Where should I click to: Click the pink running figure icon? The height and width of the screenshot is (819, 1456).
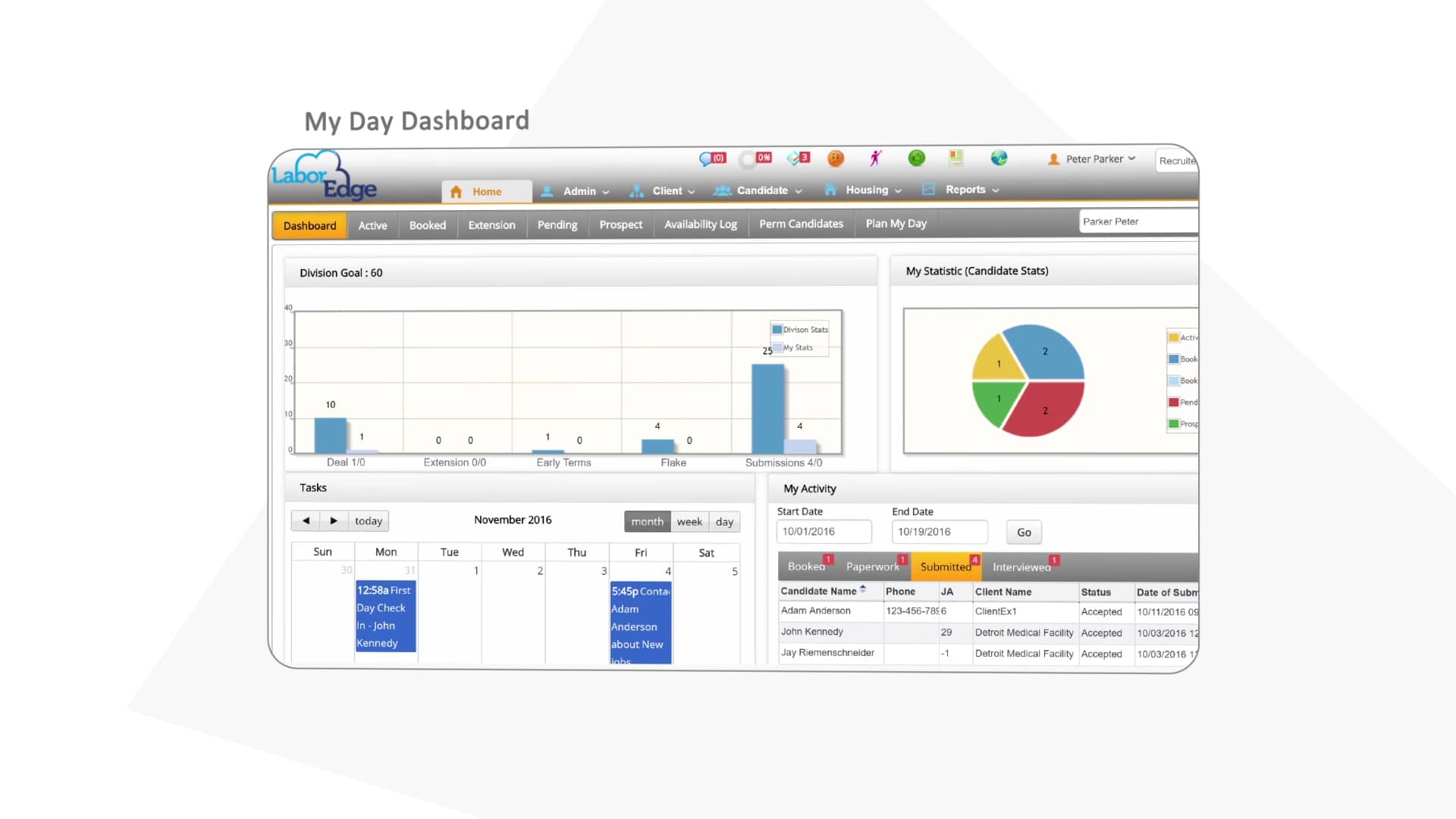(876, 158)
